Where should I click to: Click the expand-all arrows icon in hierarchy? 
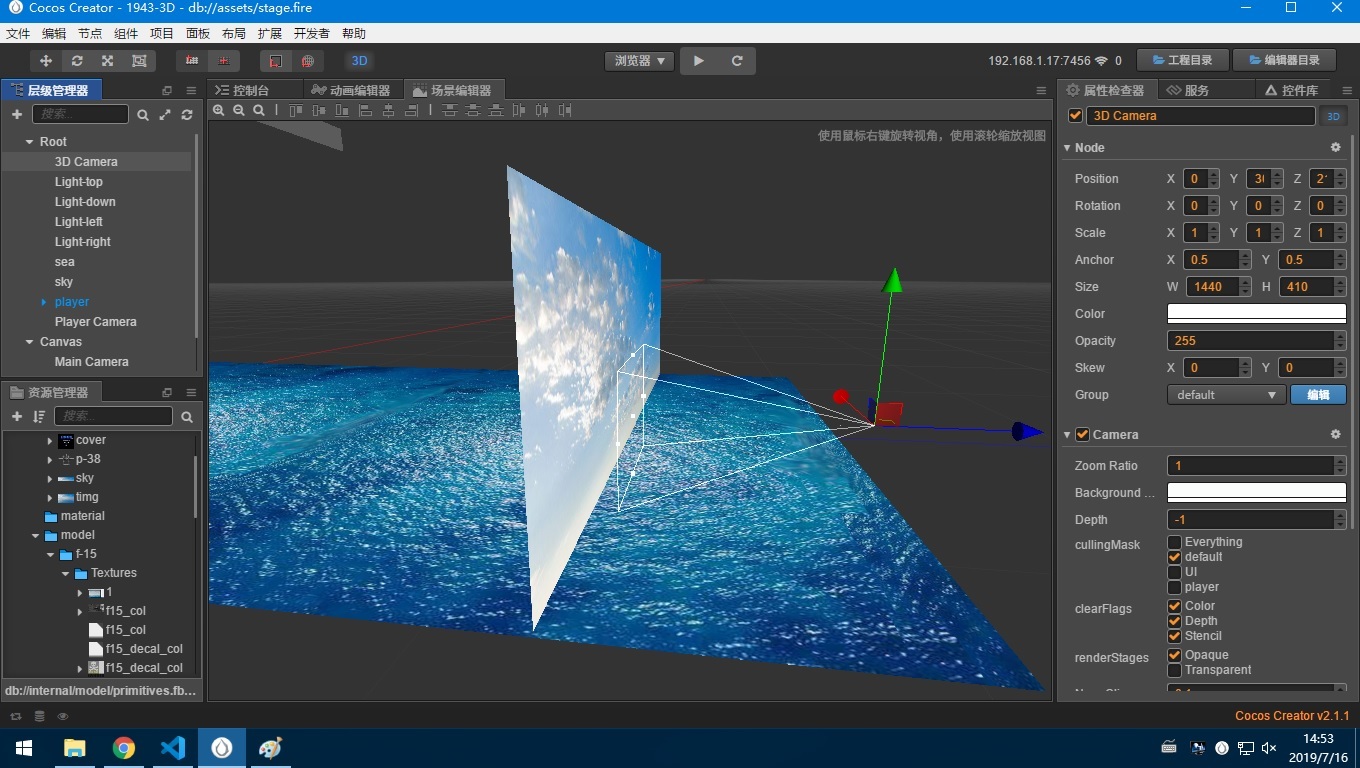tap(165, 115)
